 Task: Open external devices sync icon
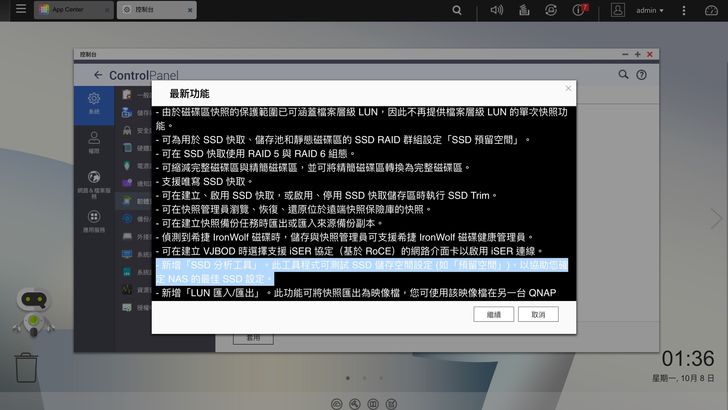551,10
